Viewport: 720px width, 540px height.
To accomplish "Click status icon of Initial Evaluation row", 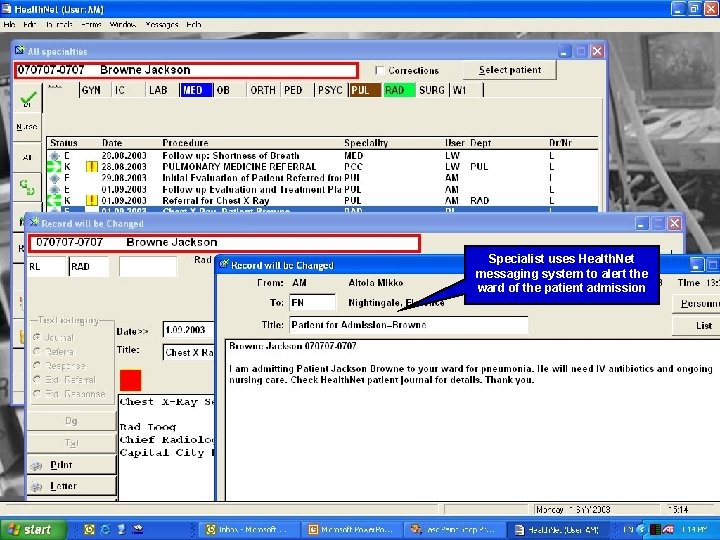I will (54, 178).
